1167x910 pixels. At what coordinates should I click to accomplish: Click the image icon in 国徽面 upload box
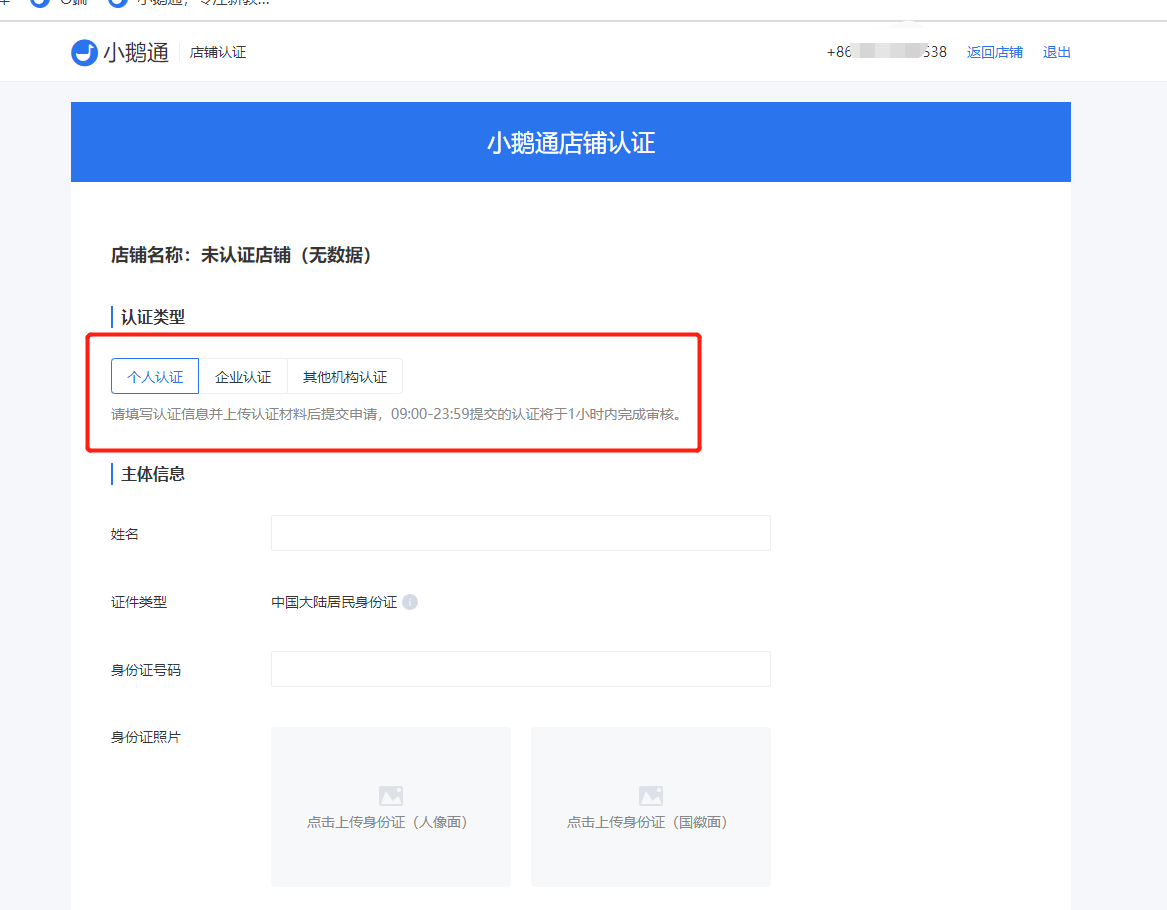650,795
